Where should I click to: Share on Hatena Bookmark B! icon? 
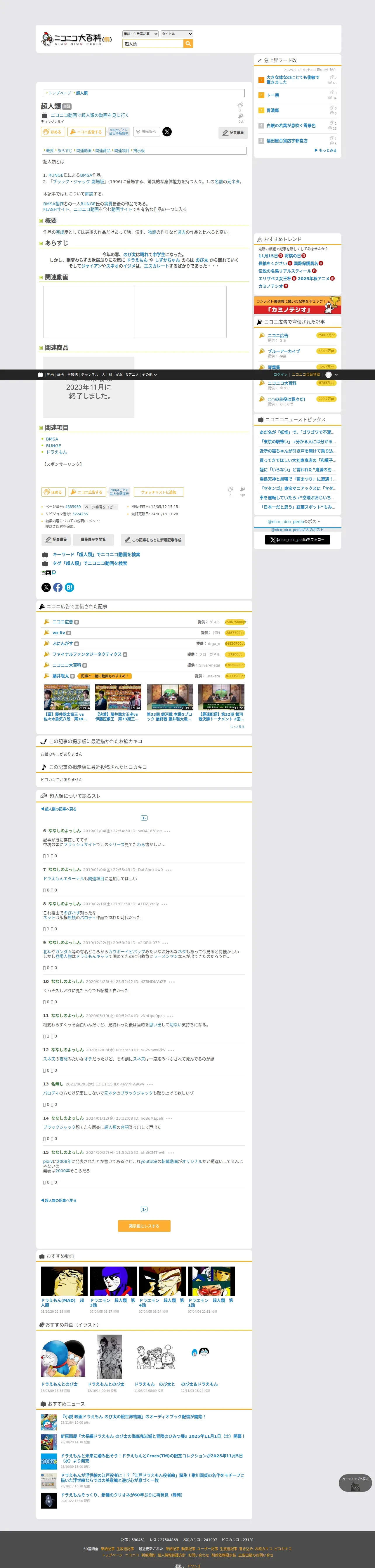(x=70, y=587)
